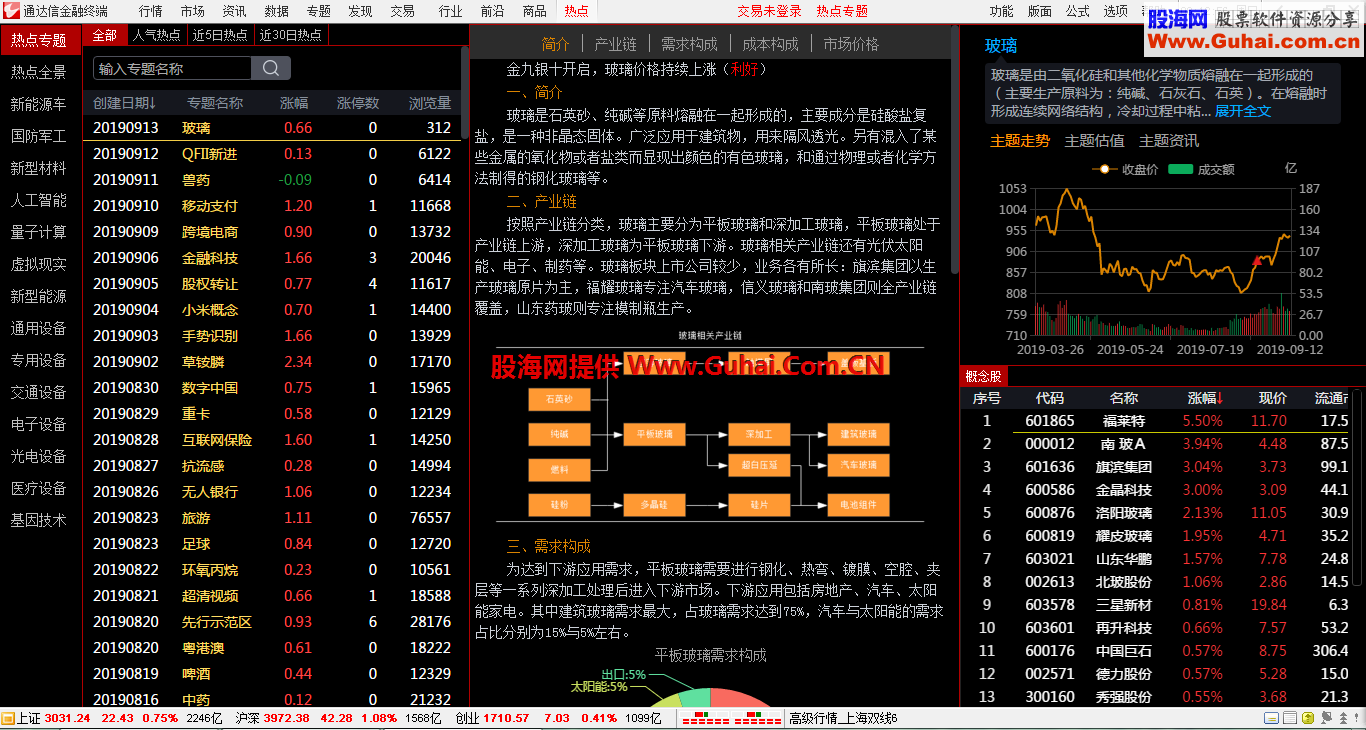Sort concept stocks by 代码 column
Viewport: 1366px width, 730px height.
[x=1050, y=398]
